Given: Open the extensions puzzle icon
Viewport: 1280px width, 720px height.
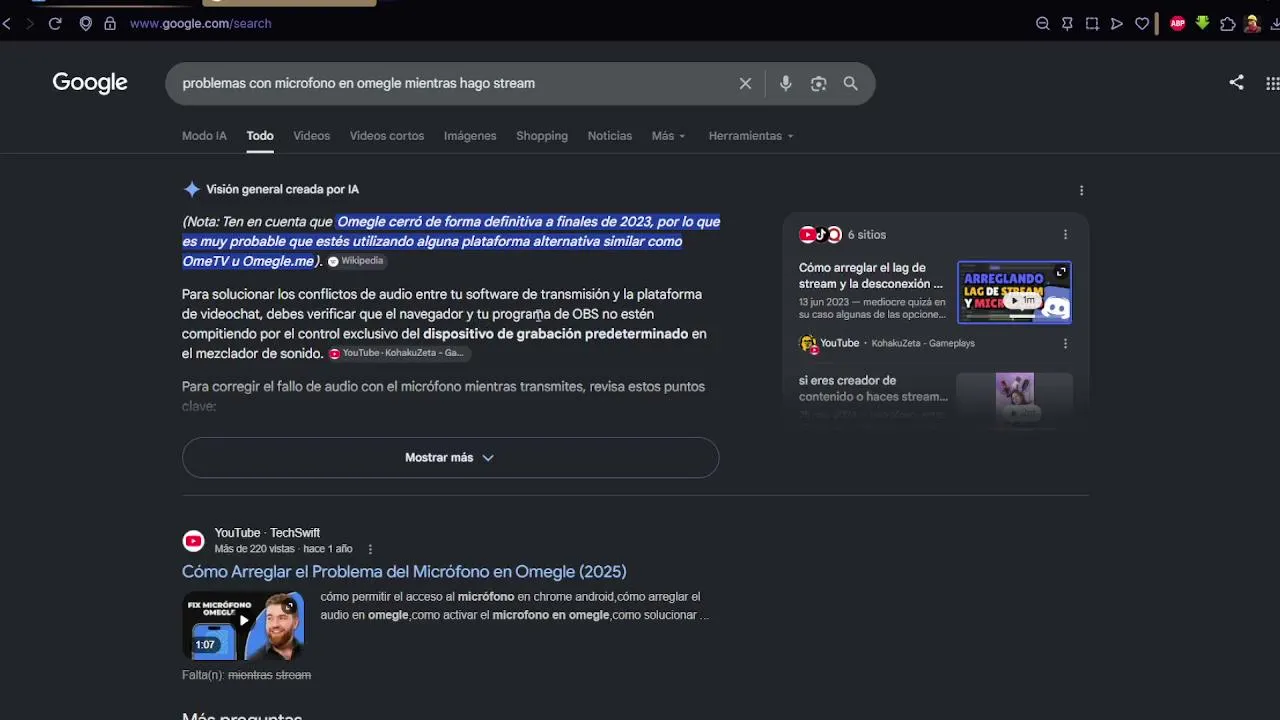Looking at the screenshot, I should click(x=1228, y=24).
